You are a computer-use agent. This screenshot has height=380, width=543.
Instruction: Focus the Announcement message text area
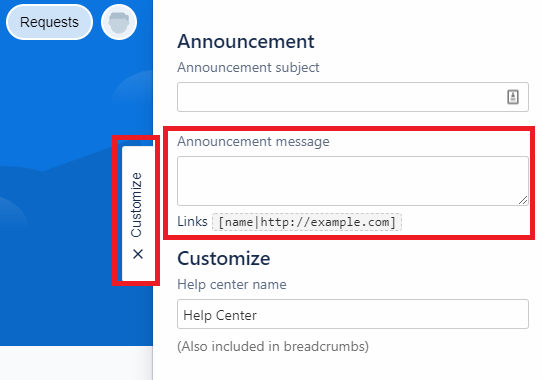[x=353, y=181]
